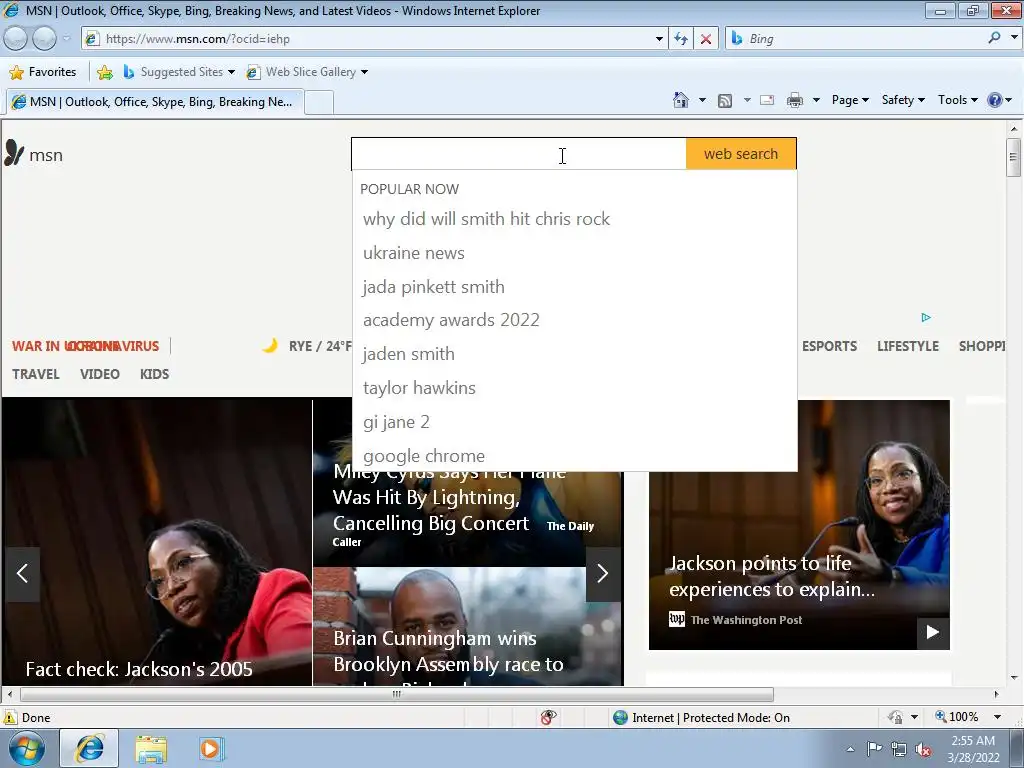Open the Print options dropdown arrow
This screenshot has height=768, width=1024.
coord(816,100)
